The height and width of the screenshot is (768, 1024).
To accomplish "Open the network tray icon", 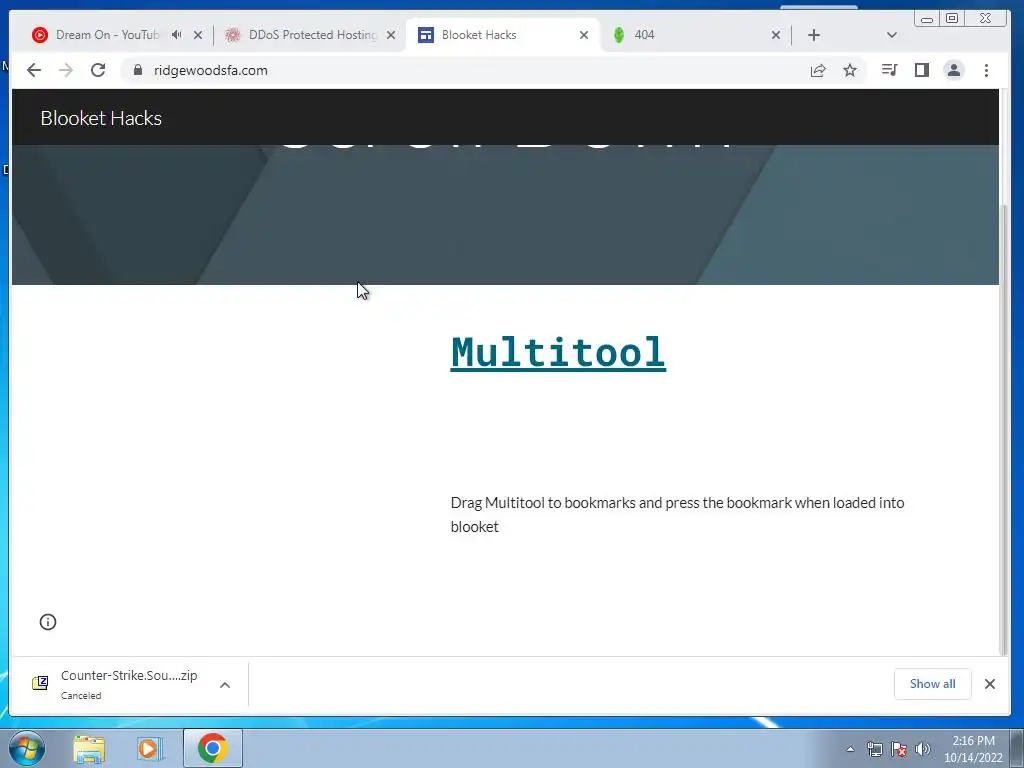I will (x=874, y=749).
